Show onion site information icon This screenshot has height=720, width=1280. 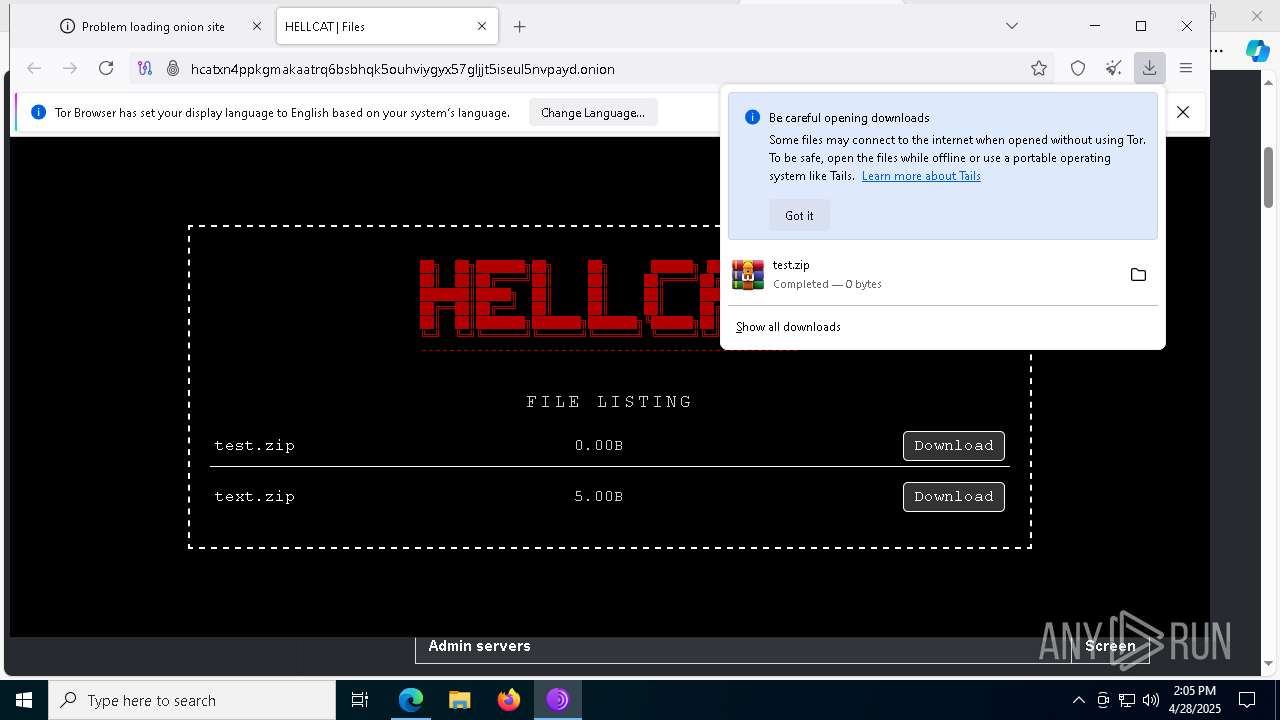tap(172, 68)
